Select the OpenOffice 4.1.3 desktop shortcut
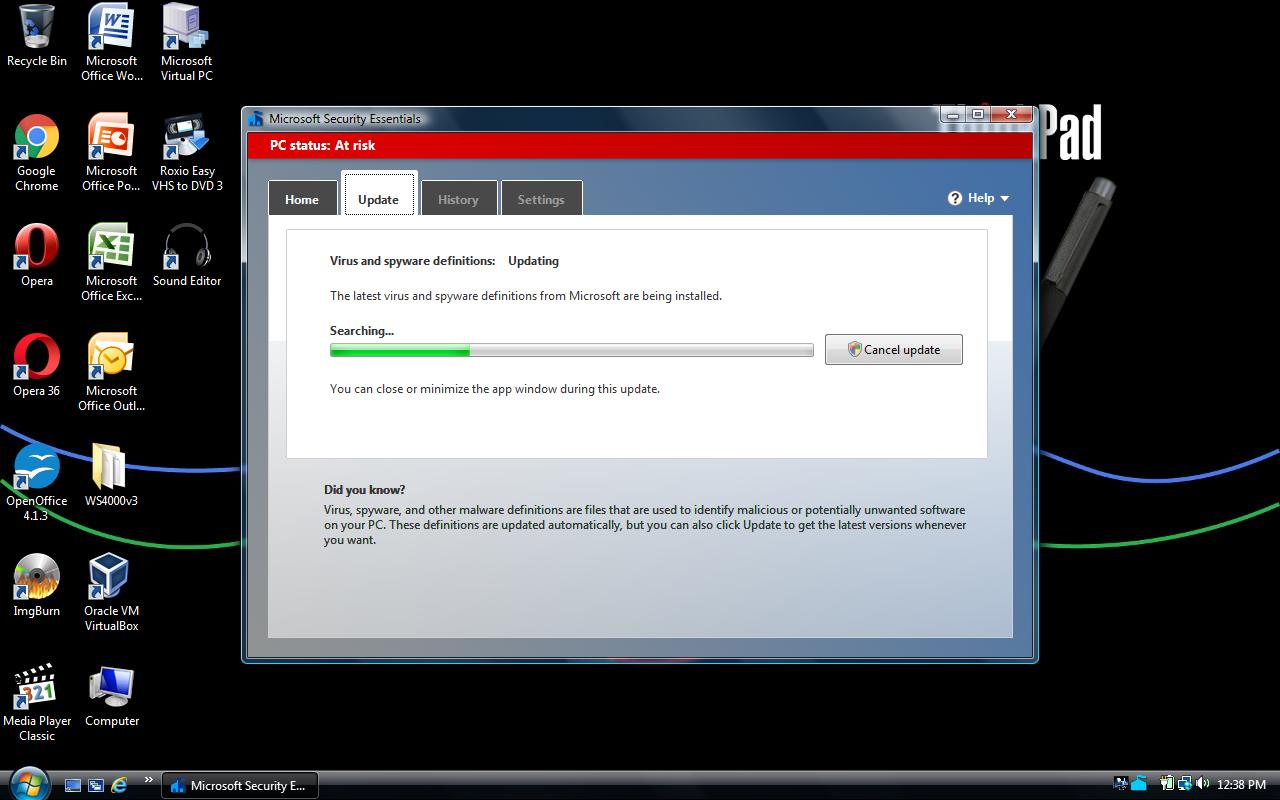This screenshot has height=800, width=1280. (37, 482)
